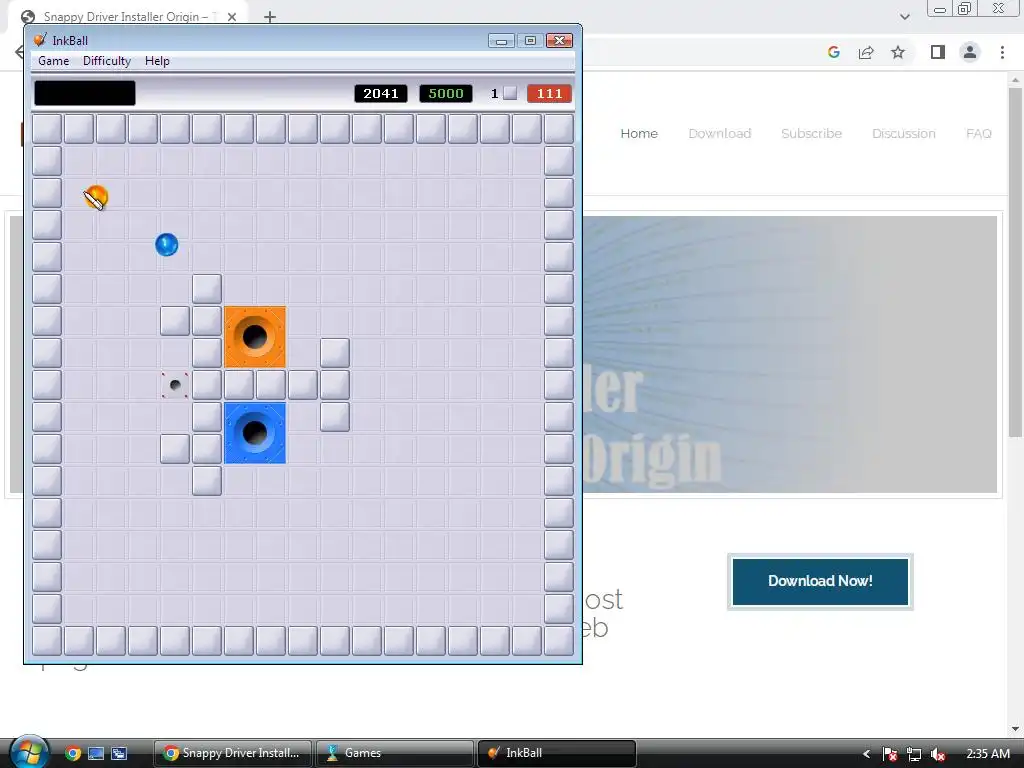Click the orange ball in InkBall
This screenshot has width=1024, height=768.
tap(97, 197)
